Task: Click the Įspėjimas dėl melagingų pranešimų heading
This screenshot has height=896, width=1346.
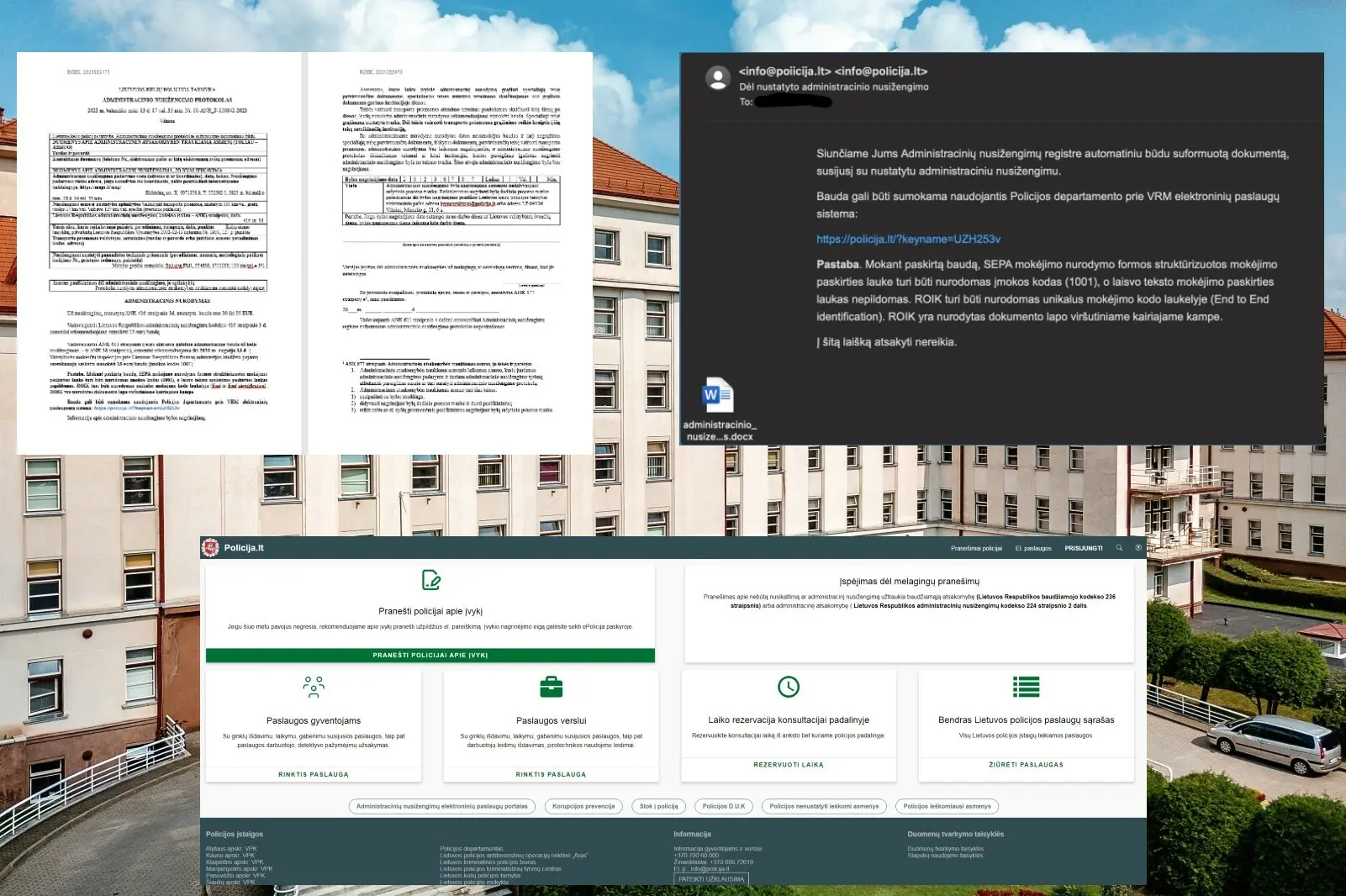Action: tap(909, 581)
